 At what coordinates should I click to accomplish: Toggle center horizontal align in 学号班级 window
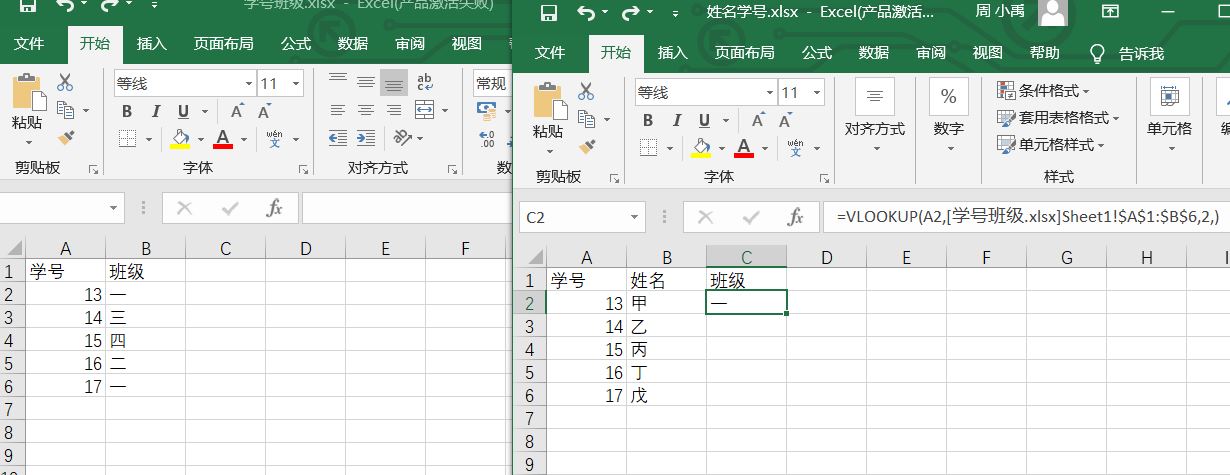click(x=366, y=110)
